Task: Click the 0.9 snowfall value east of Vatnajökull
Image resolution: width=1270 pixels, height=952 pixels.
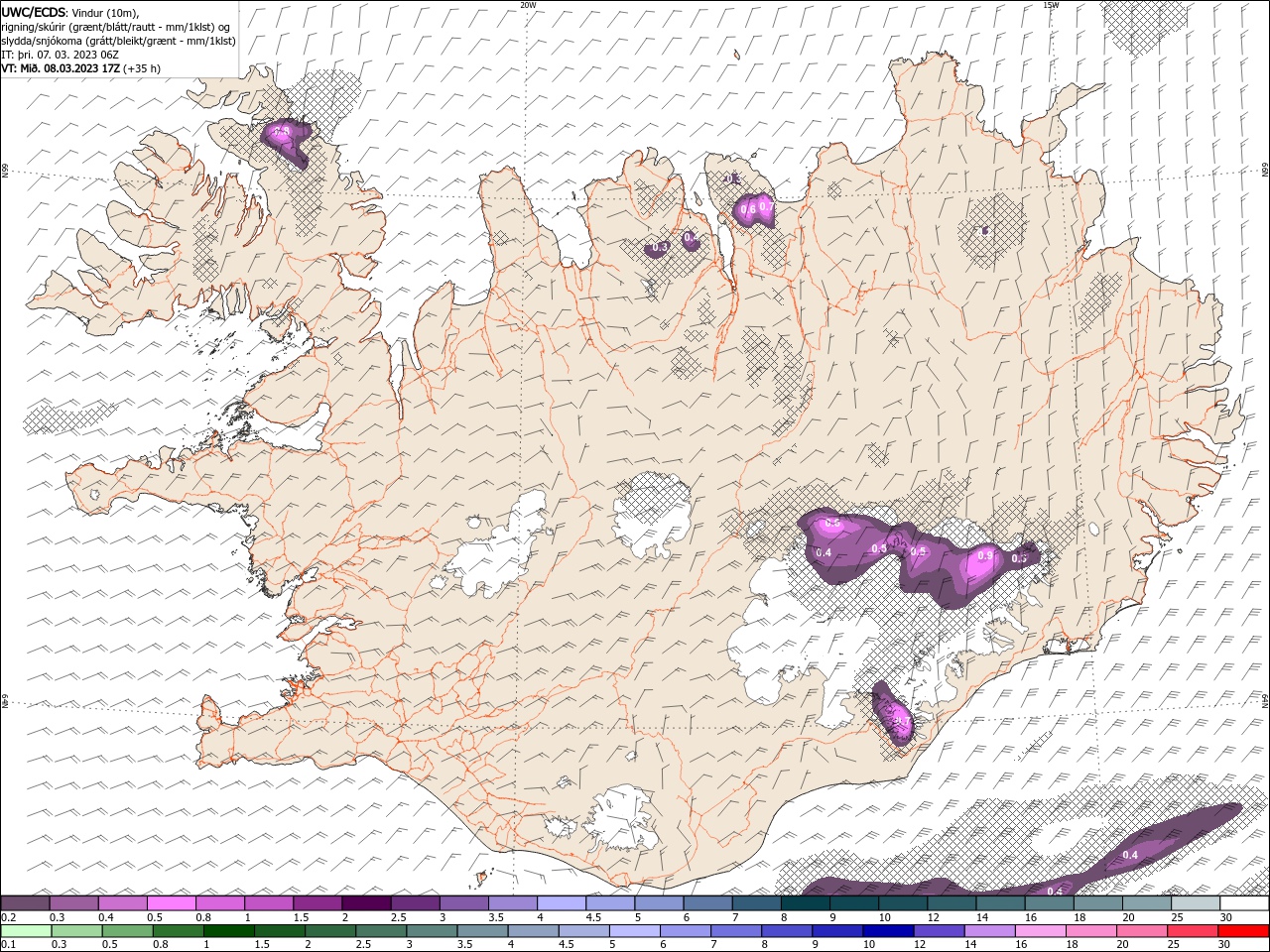Action: [x=984, y=556]
